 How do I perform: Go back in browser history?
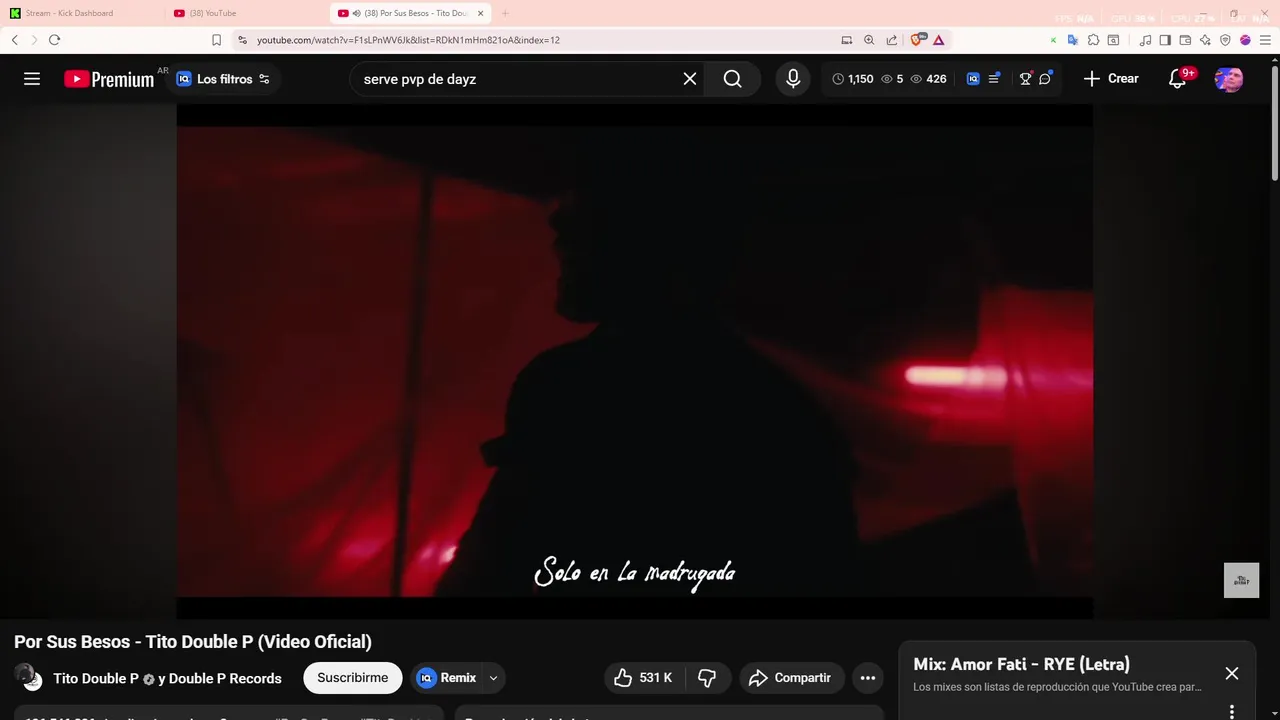tap(15, 40)
